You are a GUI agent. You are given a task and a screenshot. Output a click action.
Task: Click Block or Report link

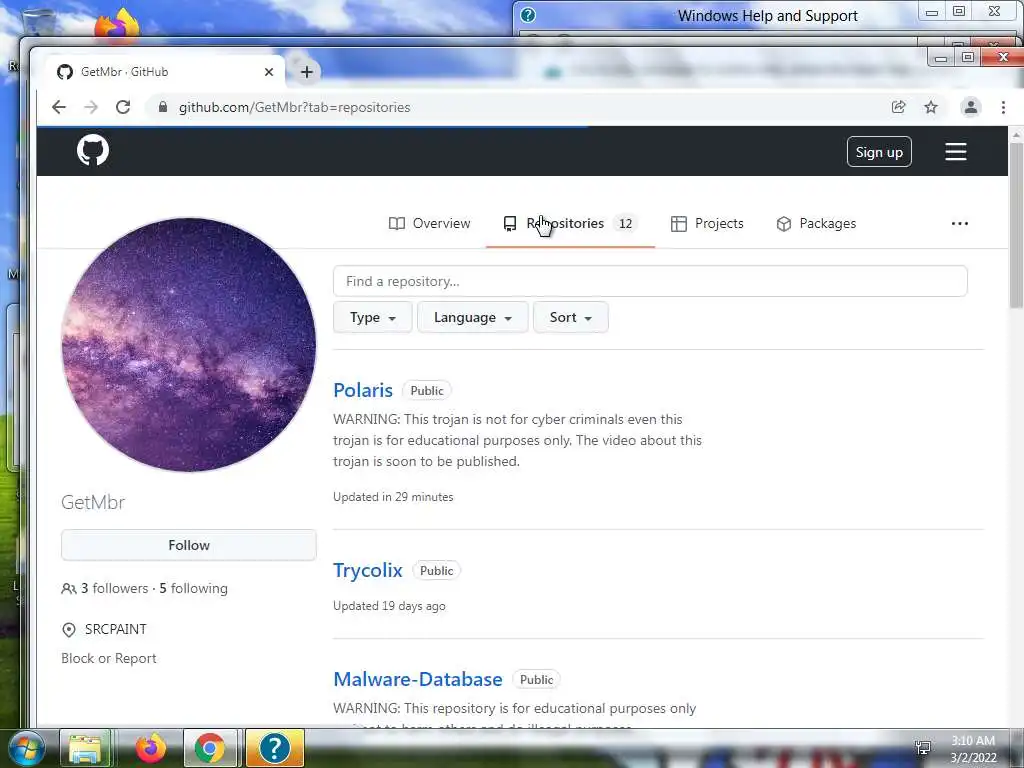[x=108, y=658]
